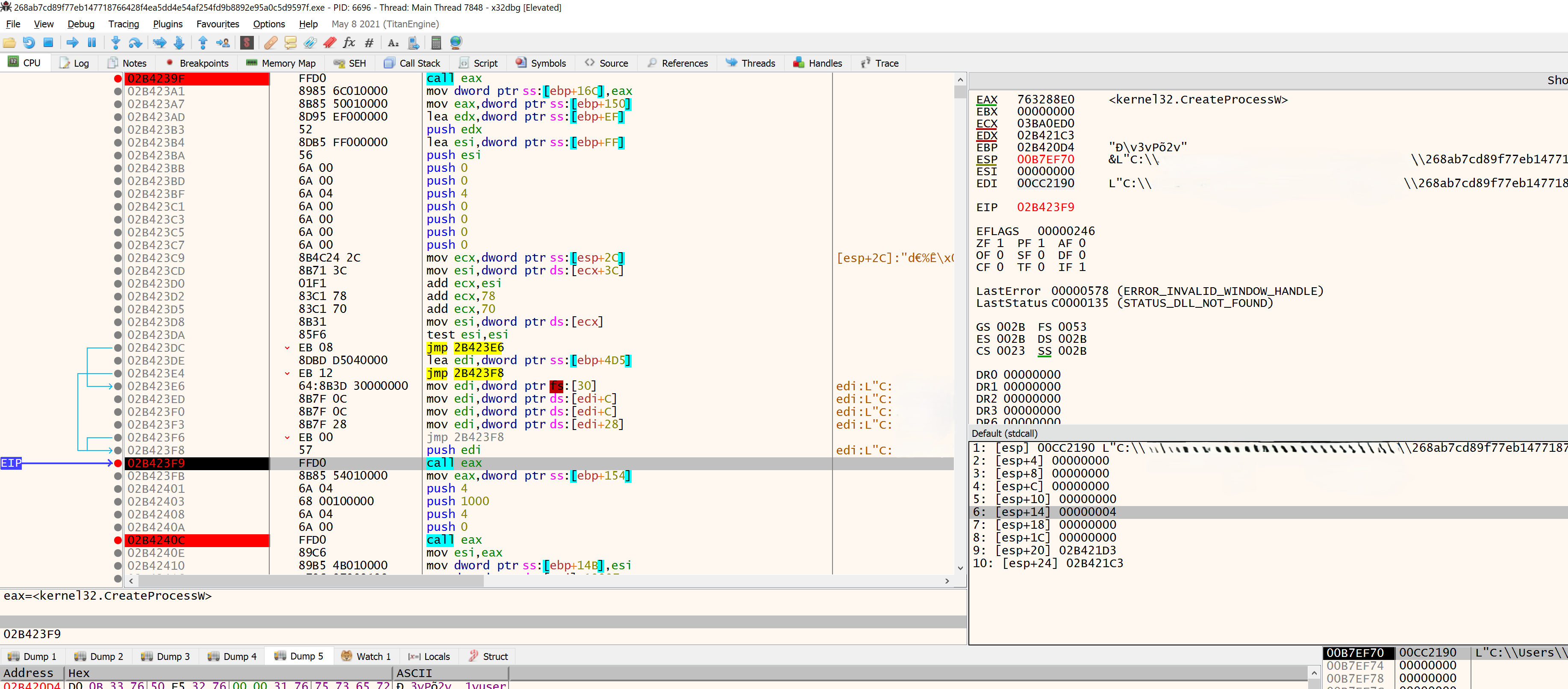Click the jmp 2B423E6 instruction
Image resolution: width=1568 pixels, height=689 pixels.
coord(465,347)
